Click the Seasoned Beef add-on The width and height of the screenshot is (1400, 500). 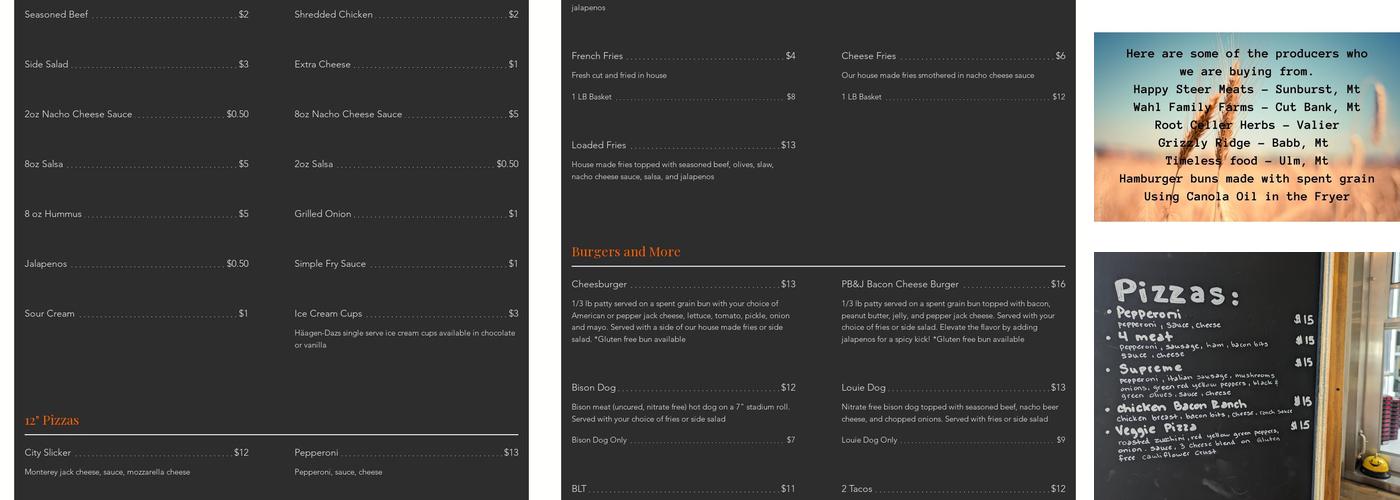pyautogui.click(x=57, y=15)
